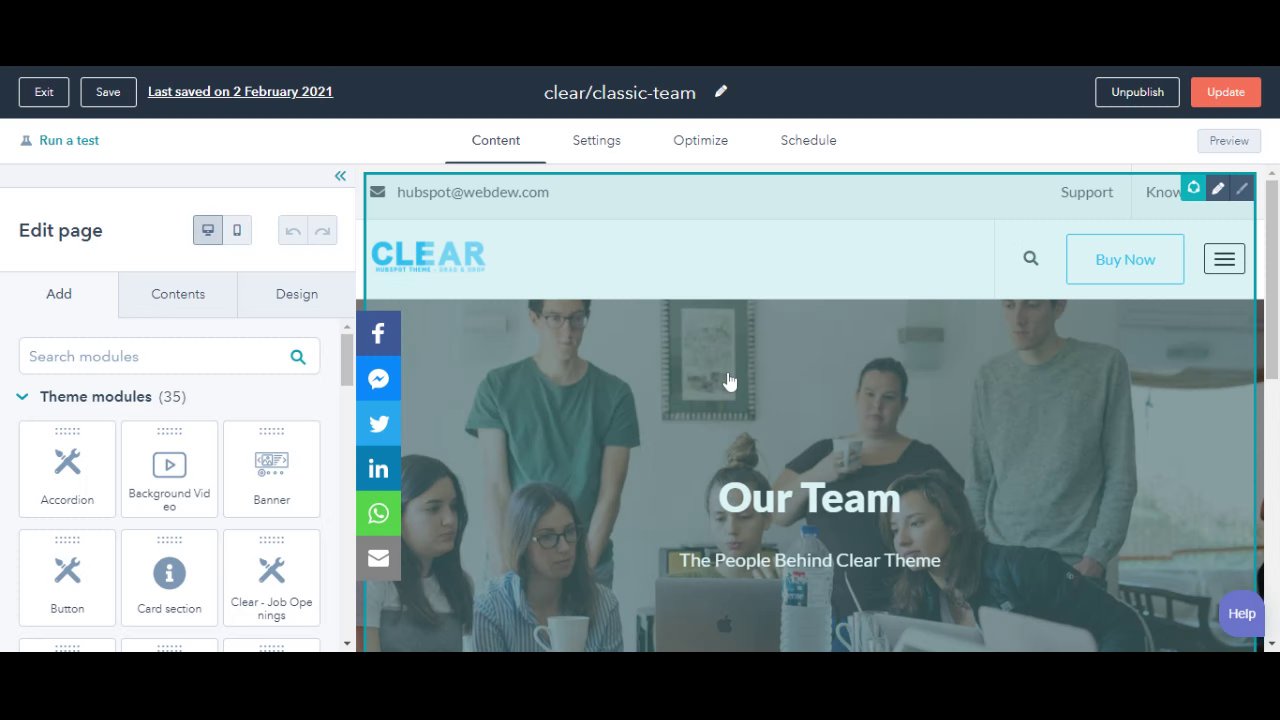Click the Messenger share icon
Screen dimensions: 1280x720
coord(378,379)
